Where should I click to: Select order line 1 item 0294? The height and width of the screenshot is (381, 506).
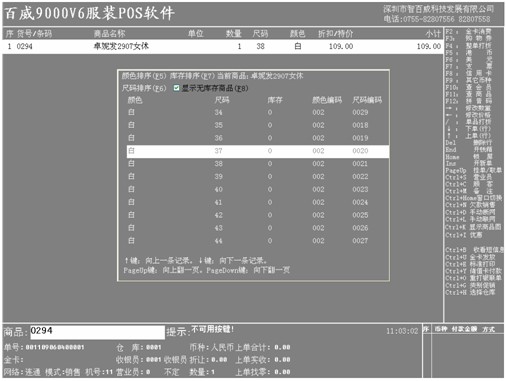point(223,46)
